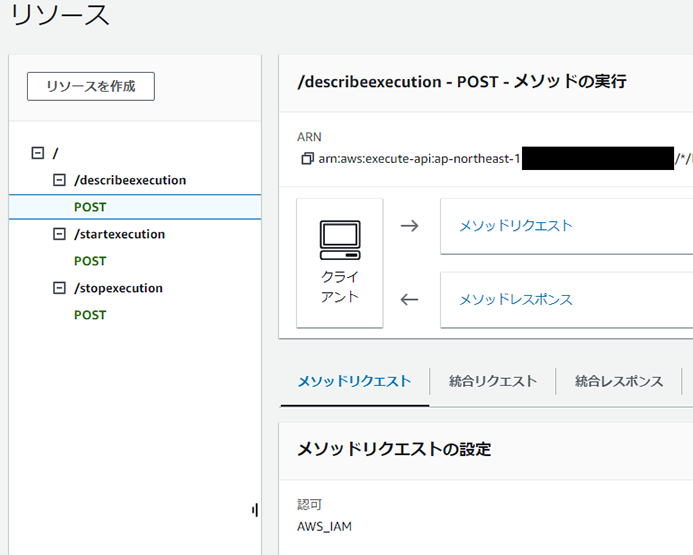Switch to the 統合リクエスト tab
The image size is (693, 555).
[x=493, y=381]
